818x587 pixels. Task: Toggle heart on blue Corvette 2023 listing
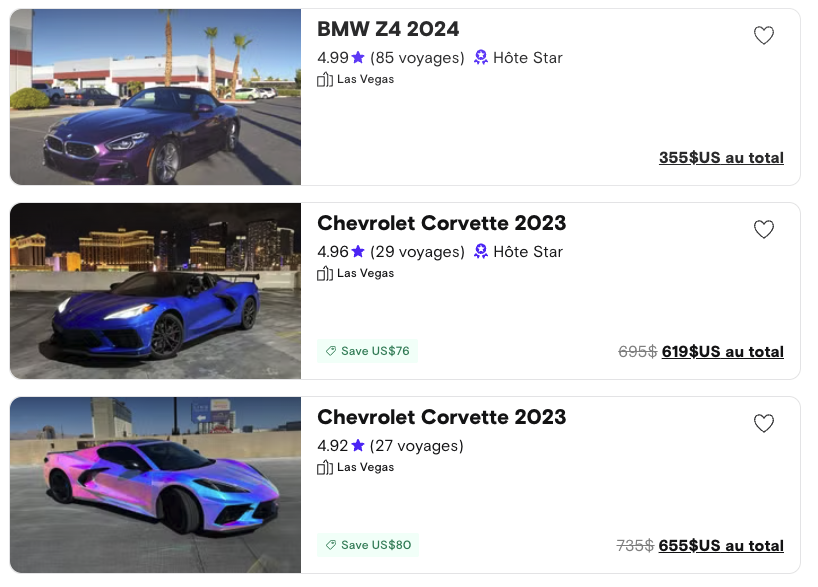pyautogui.click(x=764, y=230)
